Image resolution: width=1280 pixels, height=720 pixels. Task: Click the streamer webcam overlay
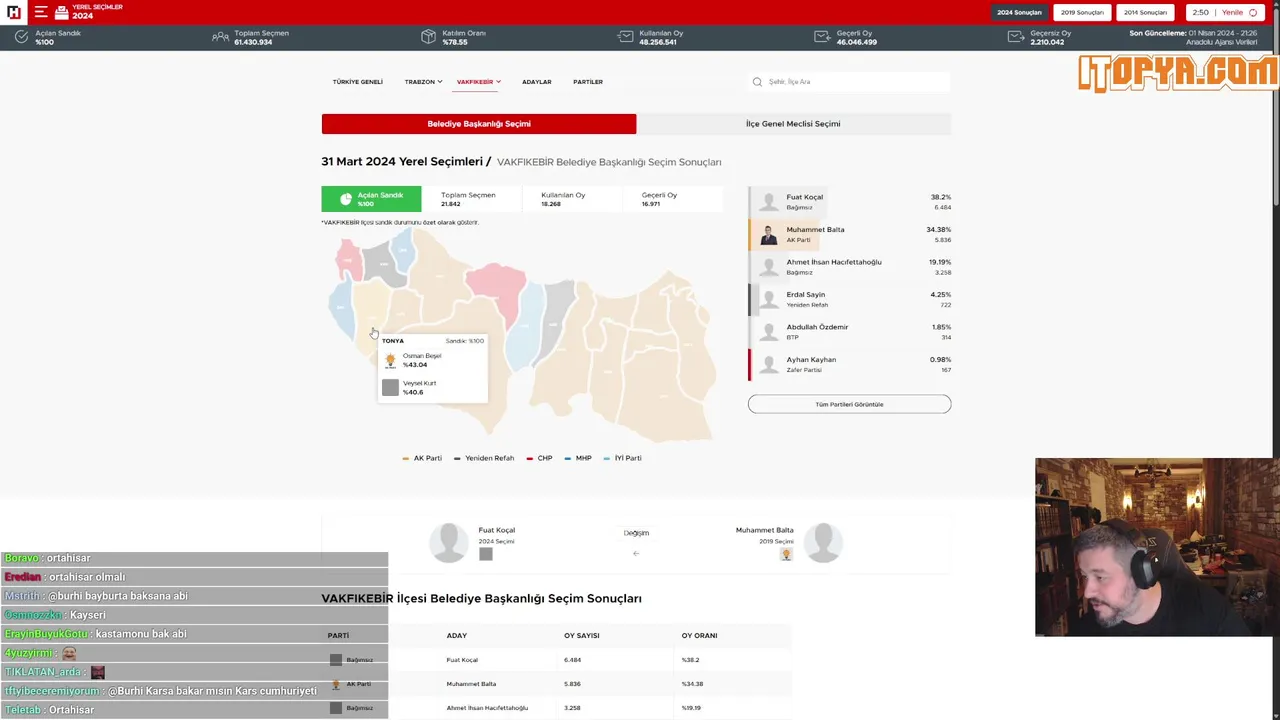(1157, 547)
